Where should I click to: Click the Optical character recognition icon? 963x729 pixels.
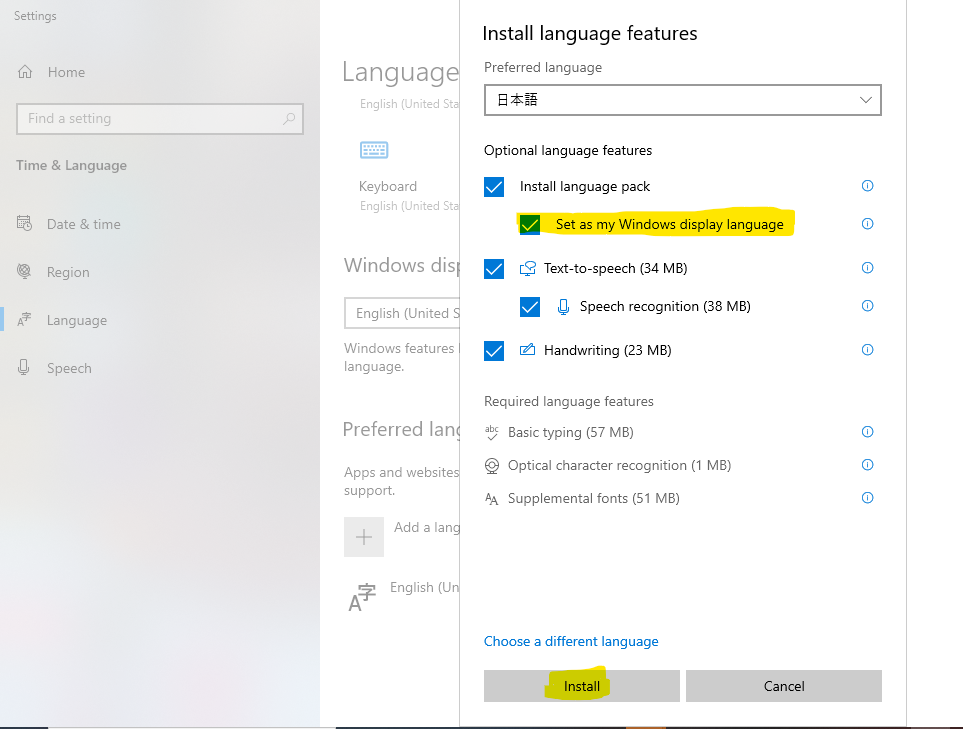pyautogui.click(x=492, y=466)
